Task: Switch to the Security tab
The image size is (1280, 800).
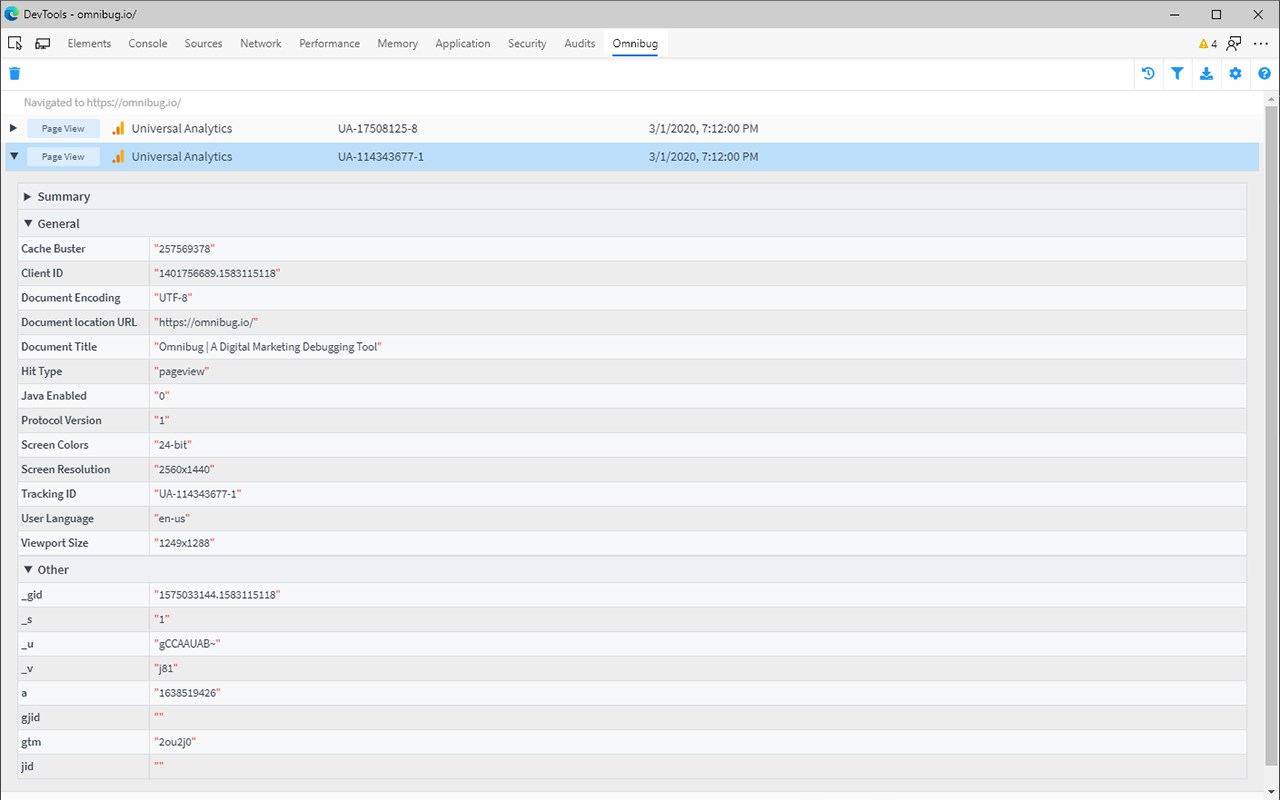Action: [x=527, y=44]
